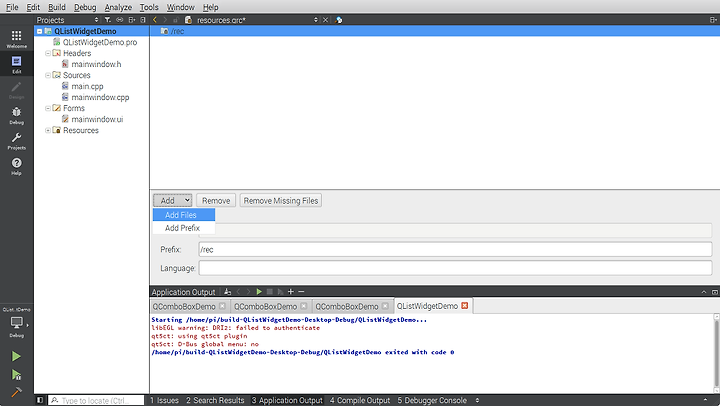The width and height of the screenshot is (720, 406).
Task: Zoom out Application Output text
Action: point(301,292)
